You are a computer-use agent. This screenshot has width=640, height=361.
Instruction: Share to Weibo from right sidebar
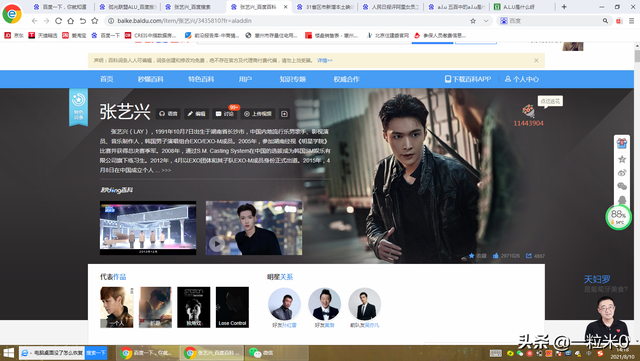(622, 173)
